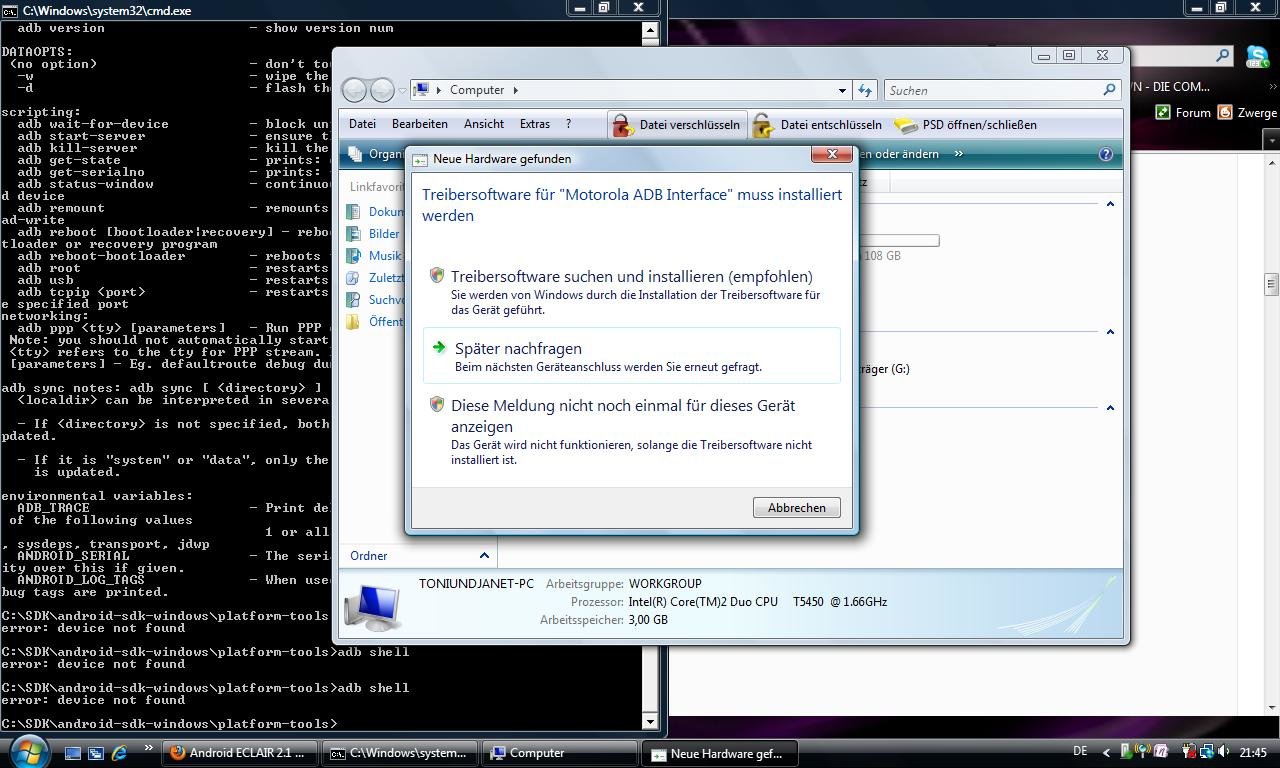The height and width of the screenshot is (768, 1280).
Task: Click Switch between windows quick launch icon
Action: point(96,753)
